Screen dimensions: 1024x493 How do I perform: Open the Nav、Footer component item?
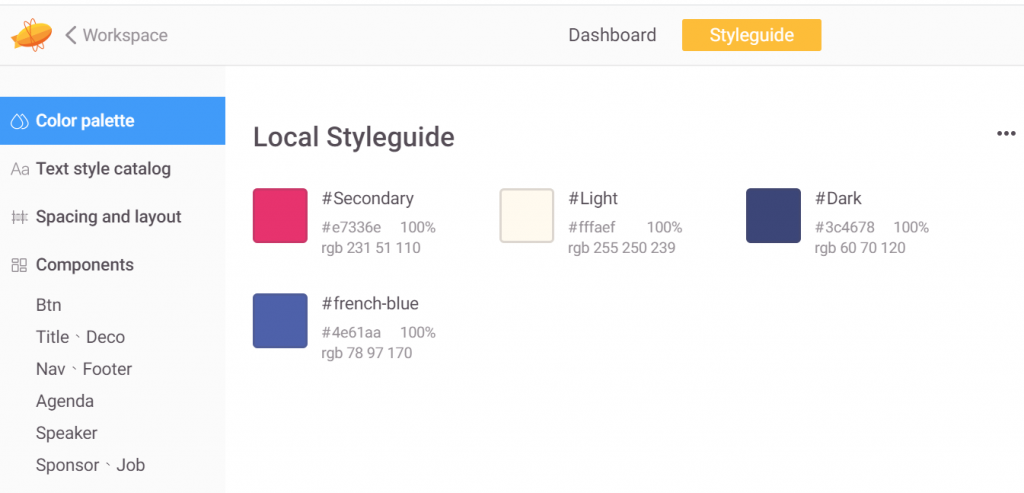pyautogui.click(x=84, y=369)
